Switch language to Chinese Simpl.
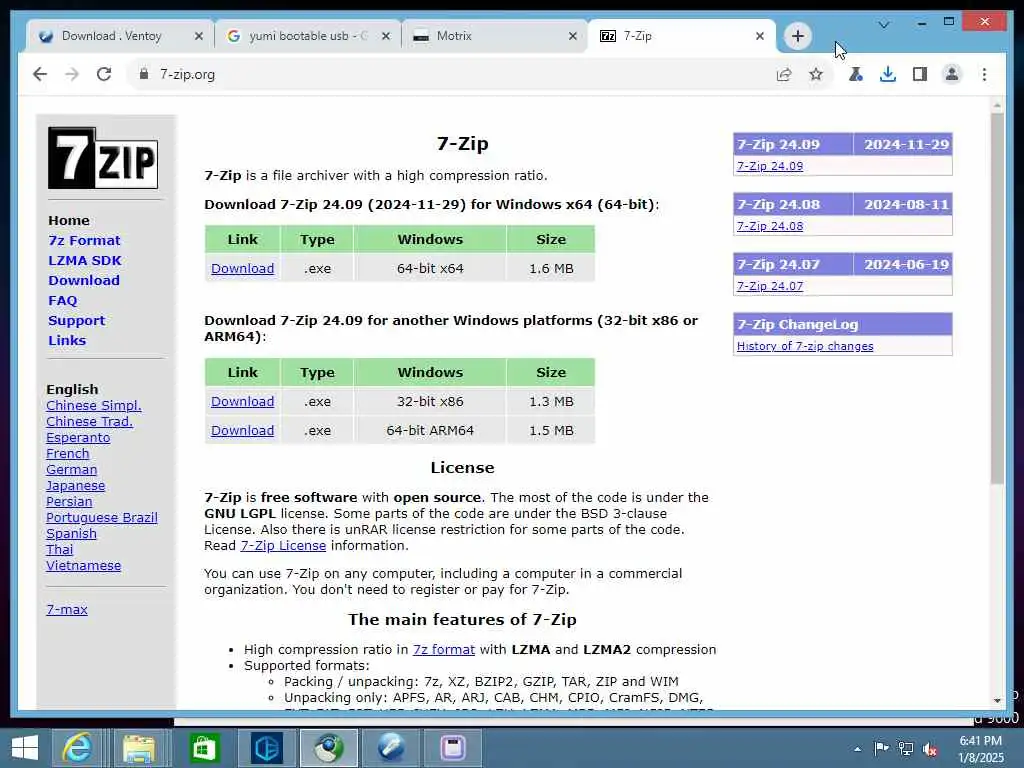 (93, 406)
